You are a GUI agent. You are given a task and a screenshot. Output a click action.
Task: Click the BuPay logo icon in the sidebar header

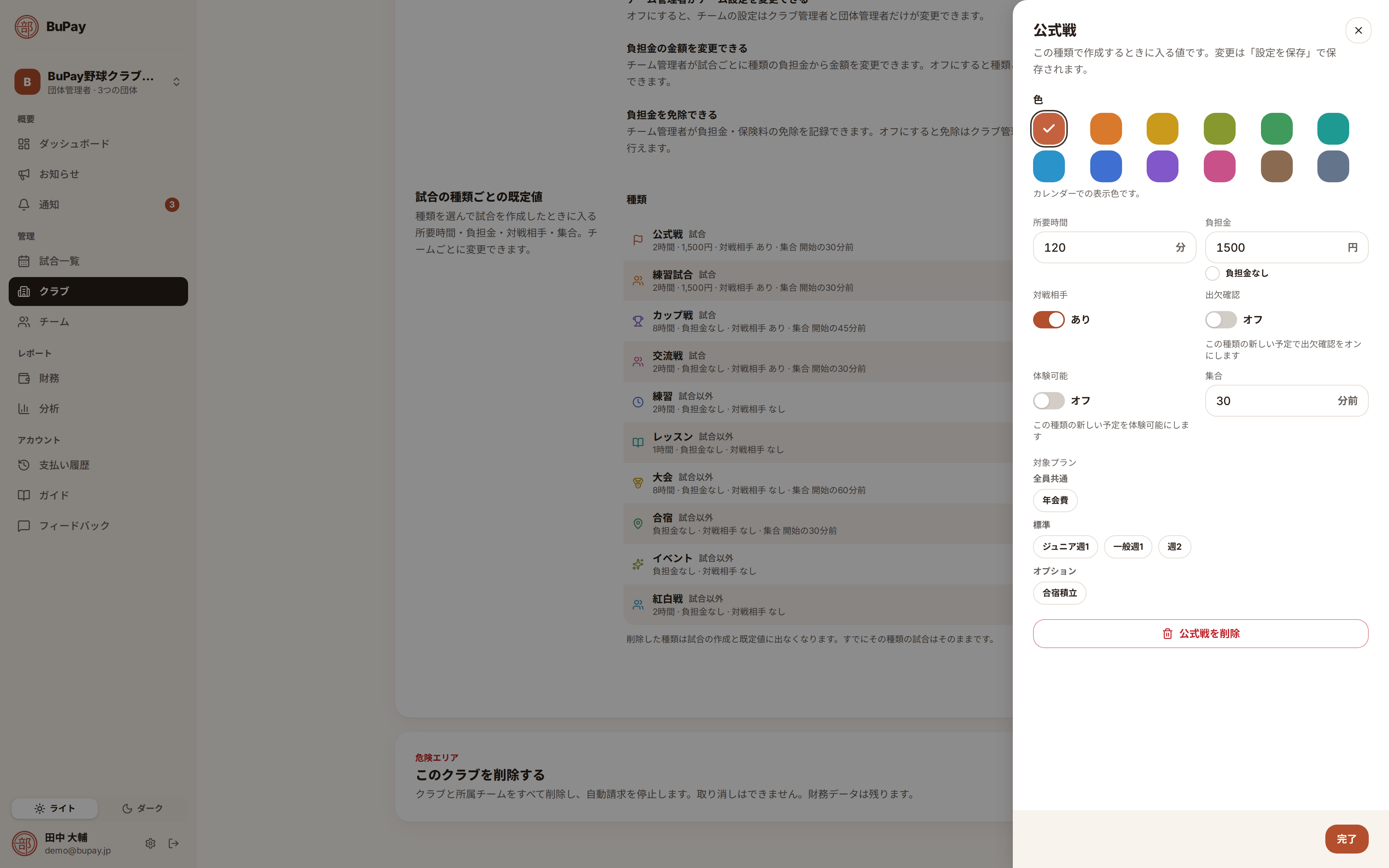tap(26, 27)
